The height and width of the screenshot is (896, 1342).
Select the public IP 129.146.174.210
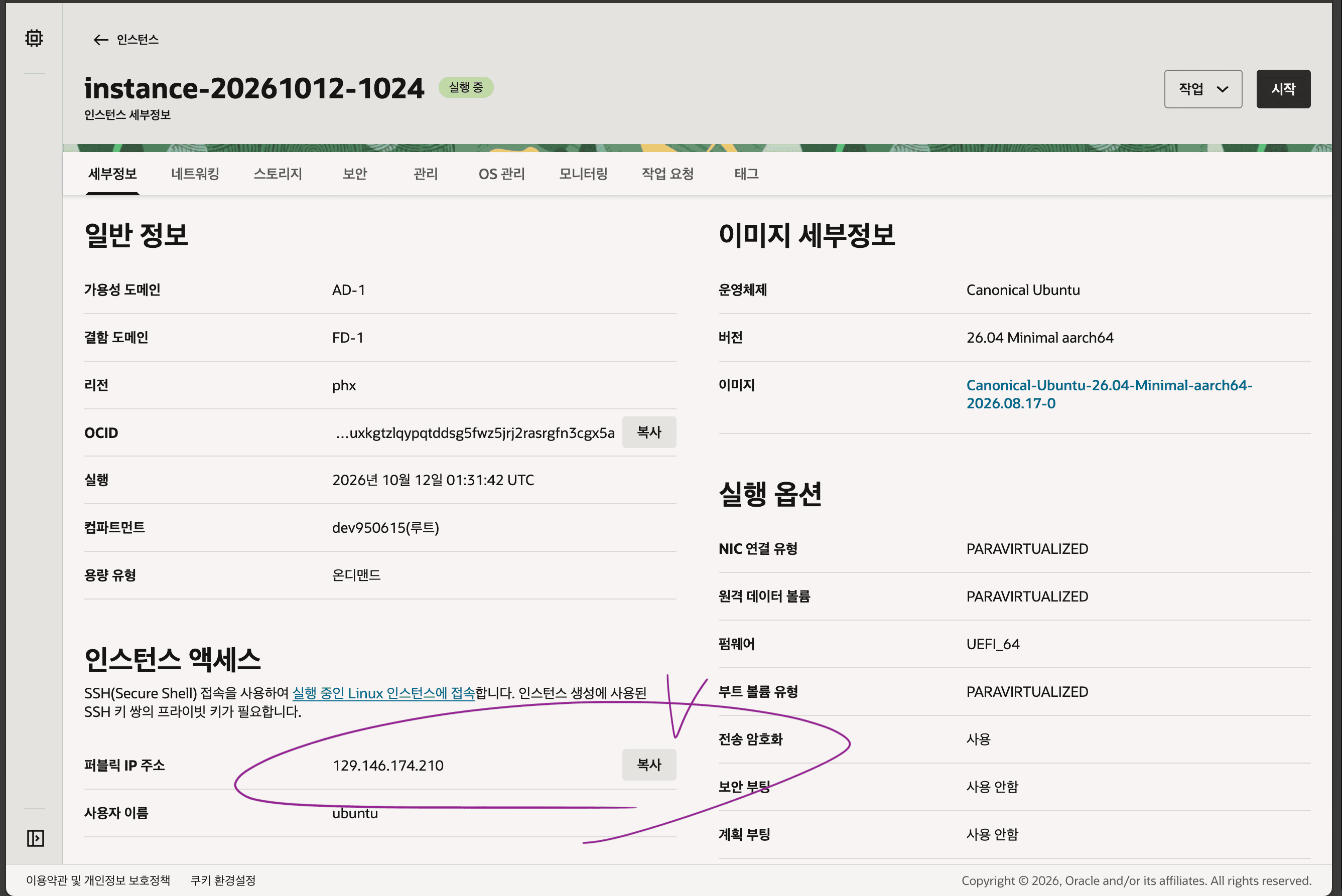(388, 765)
